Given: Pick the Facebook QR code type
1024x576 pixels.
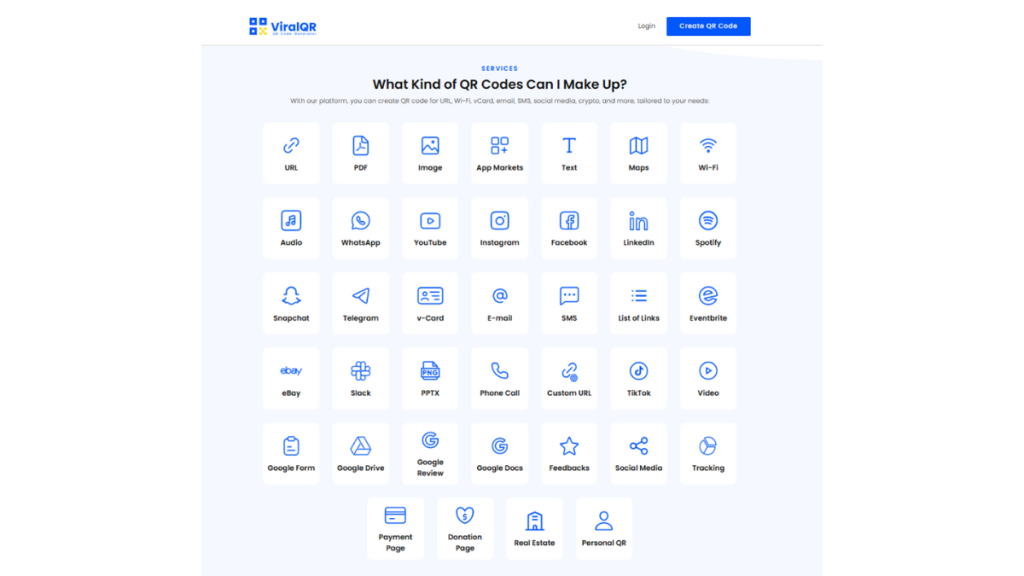Looking at the screenshot, I should pyautogui.click(x=569, y=229).
